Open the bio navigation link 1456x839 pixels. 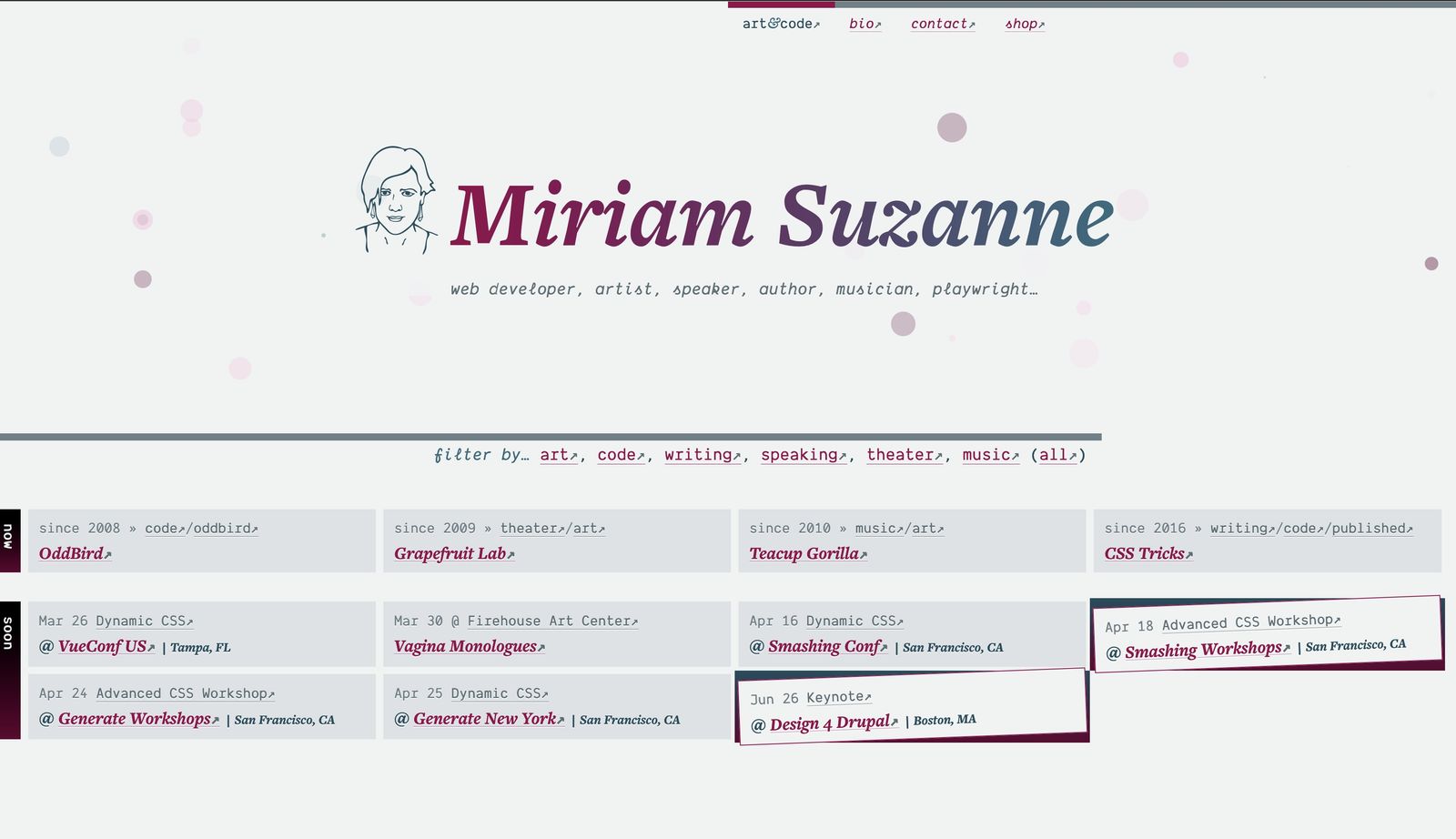tap(864, 24)
